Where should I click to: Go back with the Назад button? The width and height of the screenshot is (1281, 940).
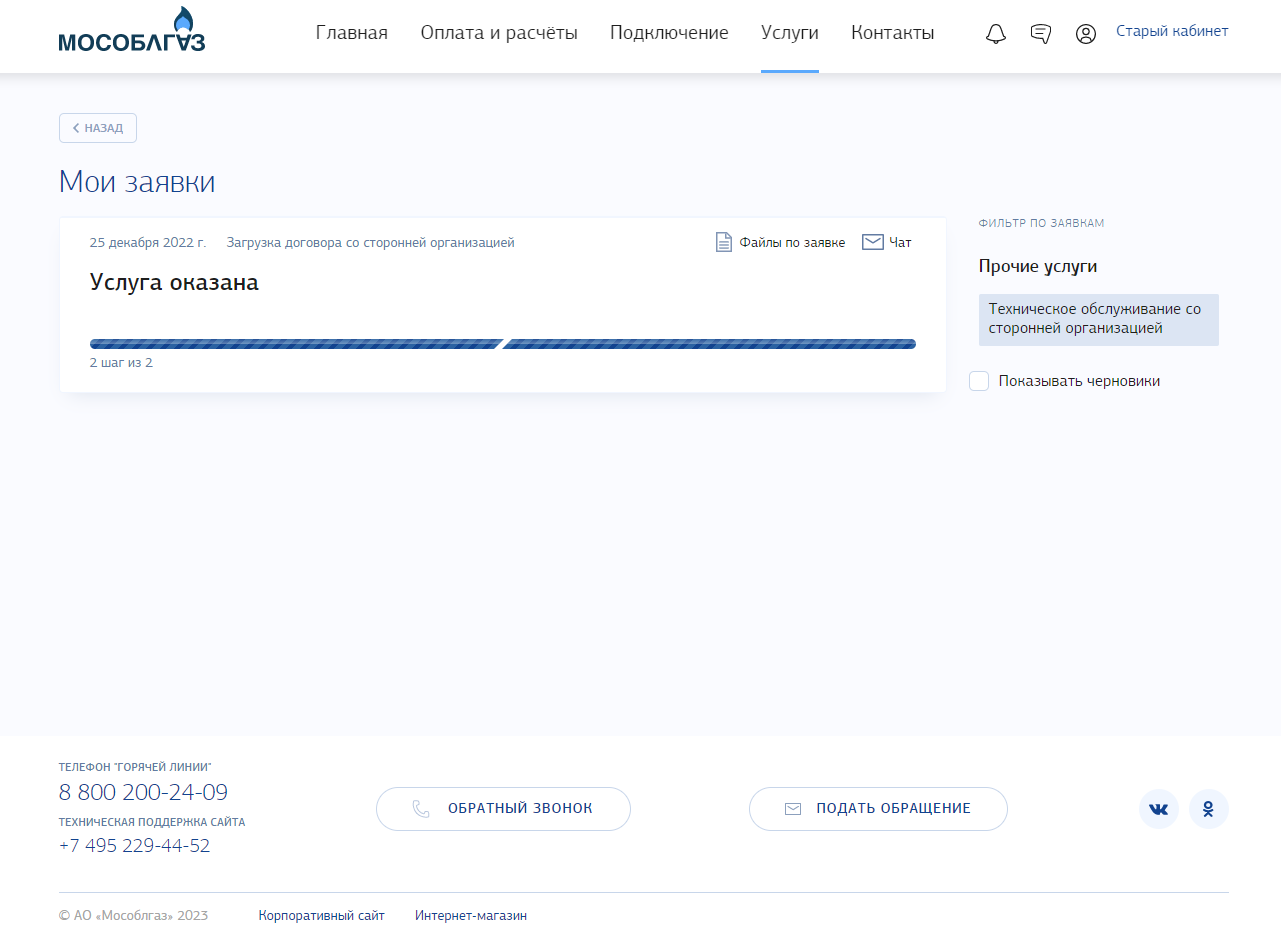pyautogui.click(x=98, y=128)
